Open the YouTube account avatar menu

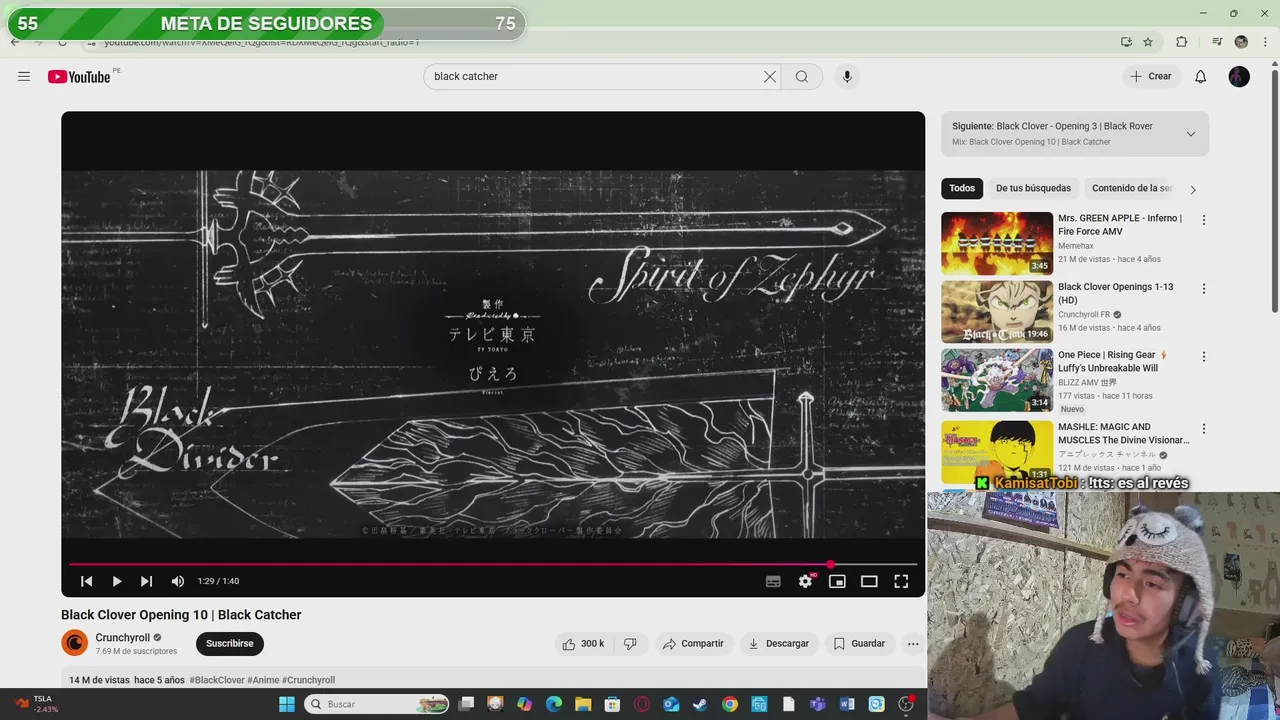tap(1239, 76)
